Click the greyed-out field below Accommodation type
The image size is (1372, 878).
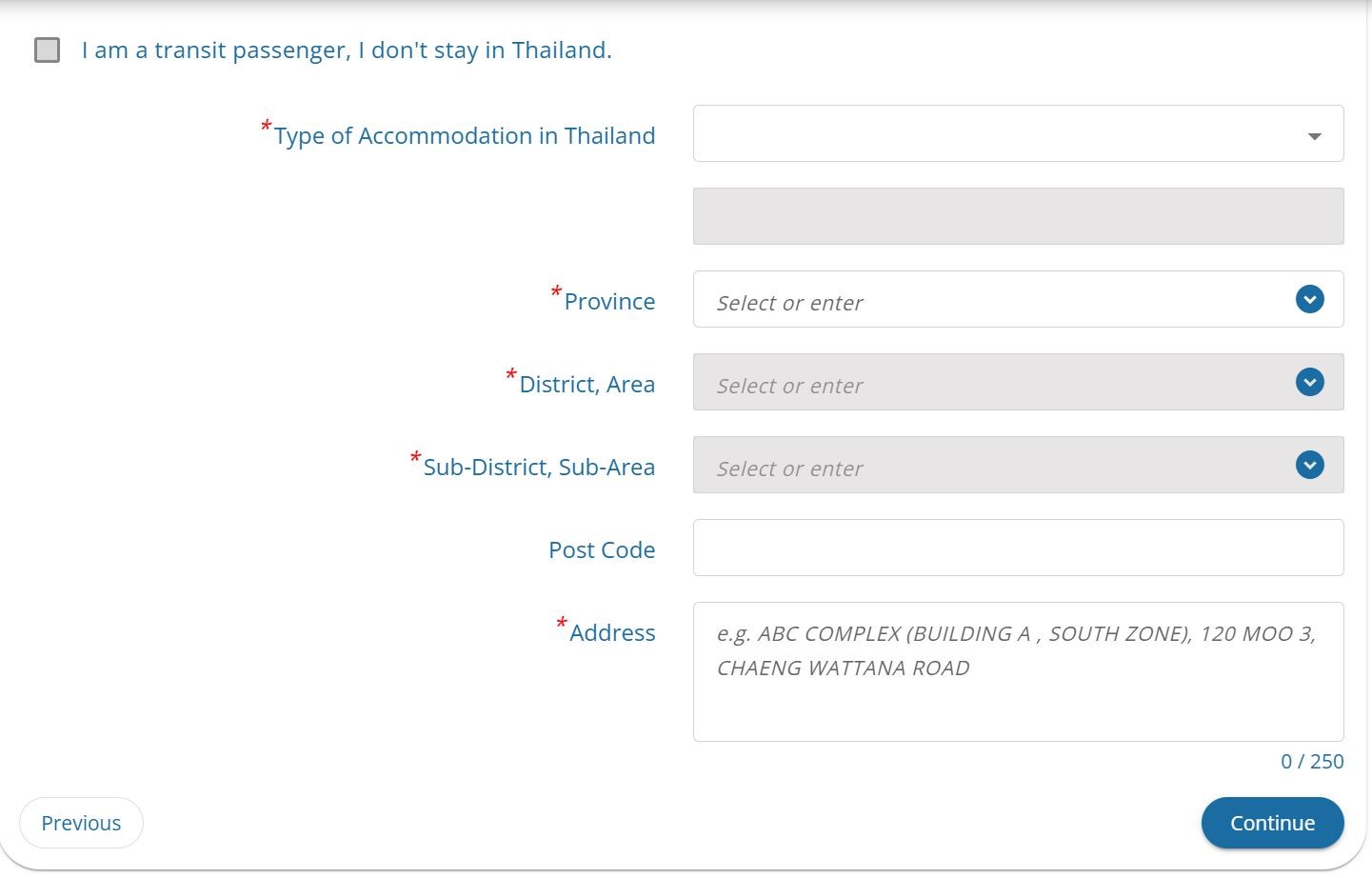click(x=1018, y=216)
